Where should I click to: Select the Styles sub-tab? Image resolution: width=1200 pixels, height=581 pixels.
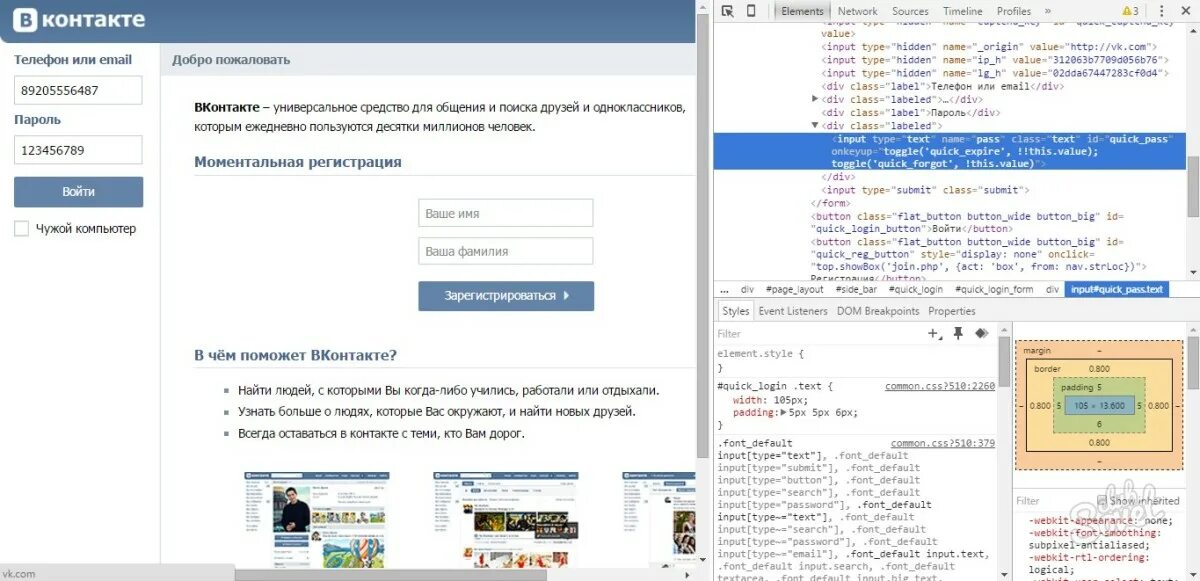[x=735, y=311]
